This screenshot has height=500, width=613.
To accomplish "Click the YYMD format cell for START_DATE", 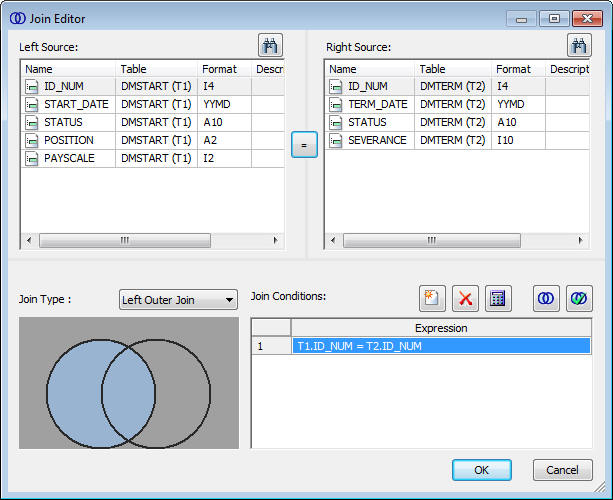I will coord(224,104).
